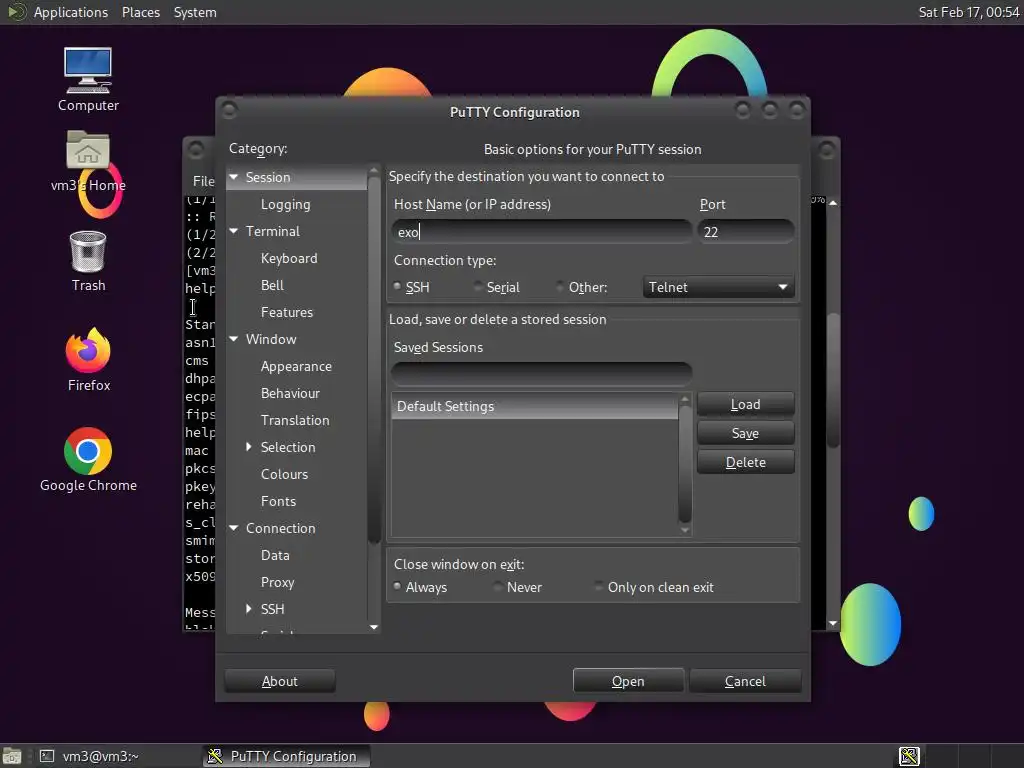Select the Colours category
Screen dimensions: 1024x768
[x=284, y=474]
